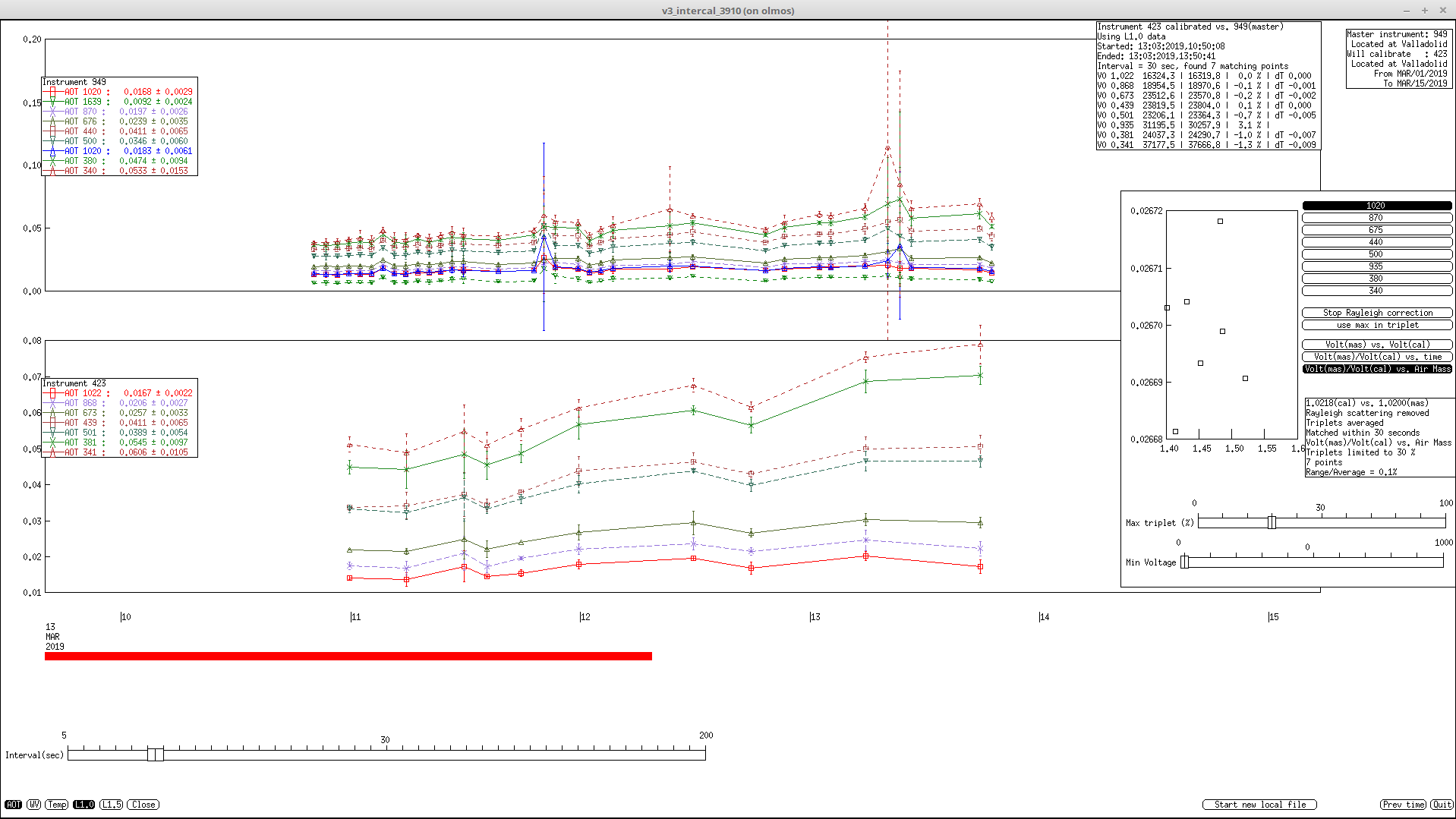The width and height of the screenshot is (1456, 819).
Task: Click AOT 870 entry in Instrument 949 legend
Action: [119, 112]
